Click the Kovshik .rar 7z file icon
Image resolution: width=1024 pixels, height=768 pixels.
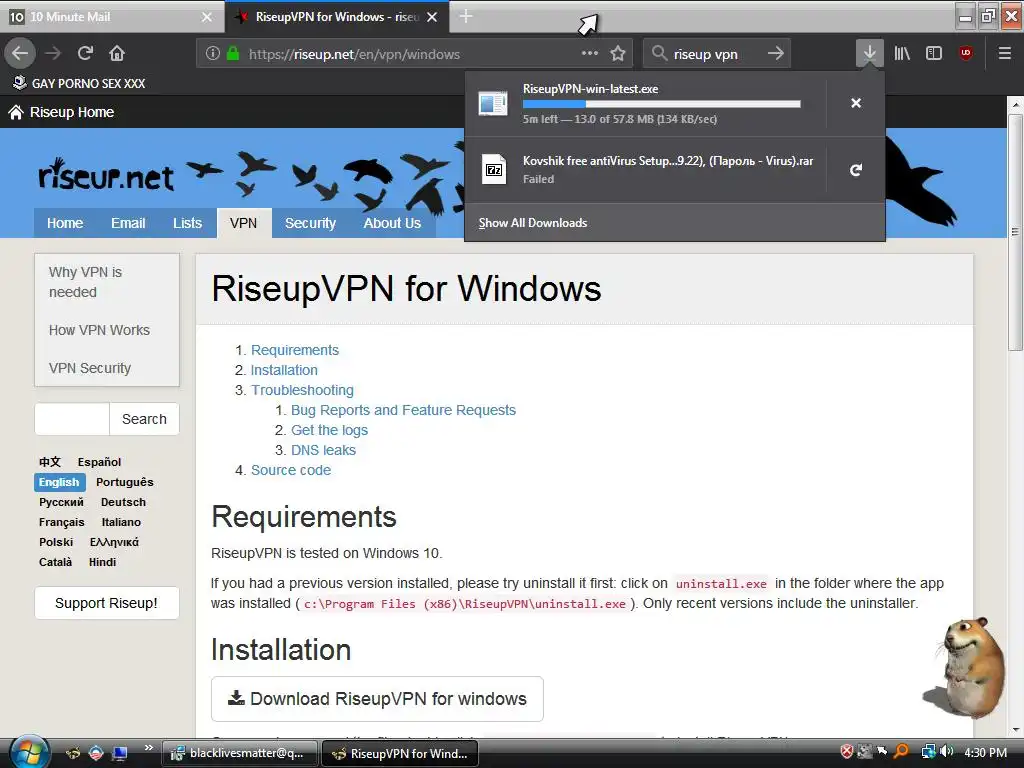(494, 170)
